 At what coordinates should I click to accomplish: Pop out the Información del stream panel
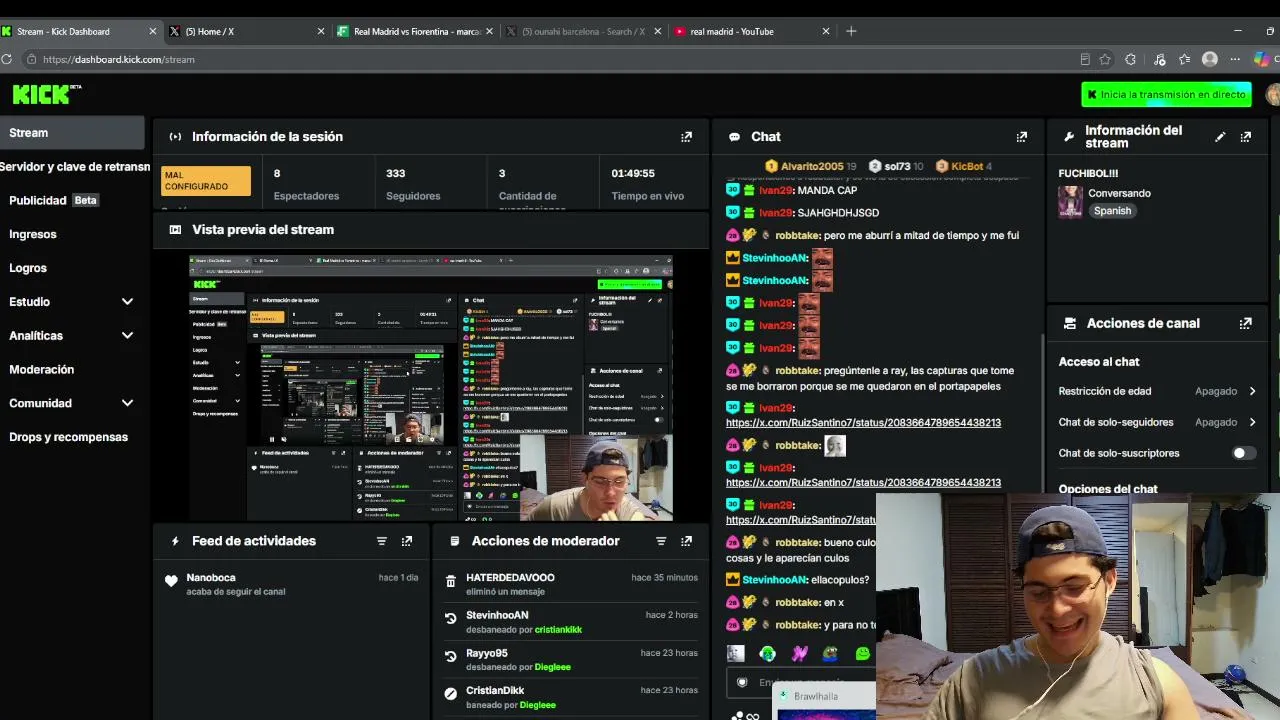(1245, 137)
